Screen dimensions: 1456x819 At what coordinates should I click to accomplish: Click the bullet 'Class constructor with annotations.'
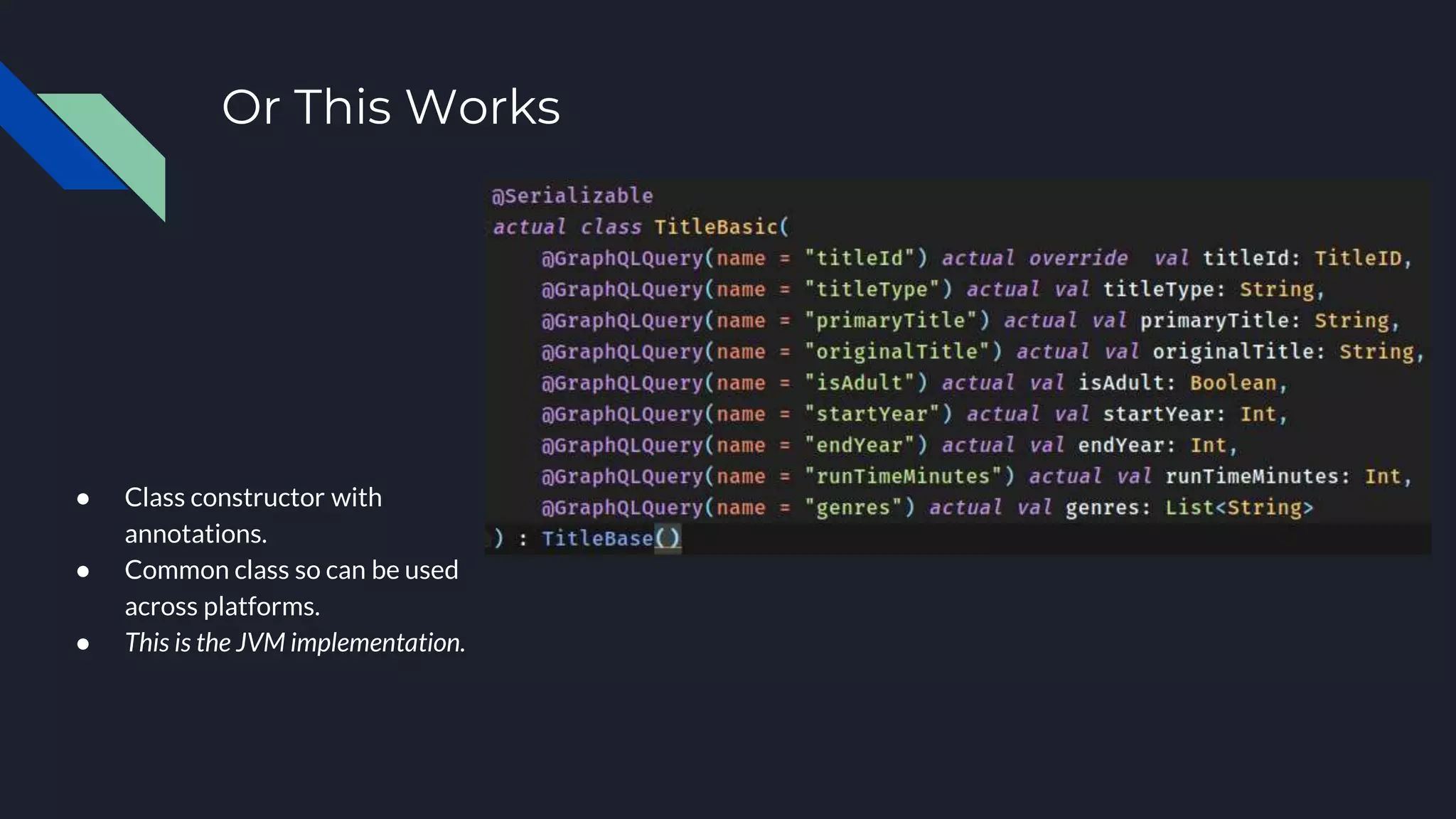click(253, 515)
